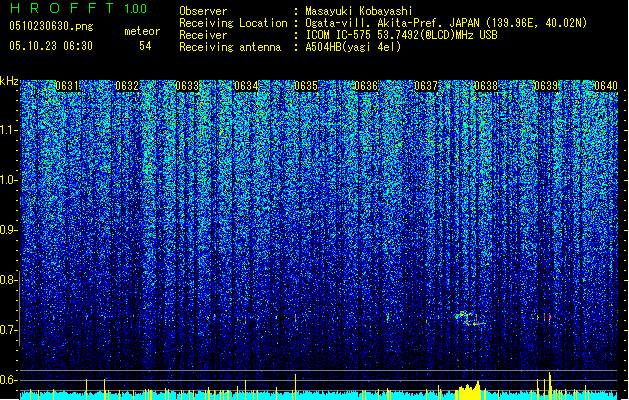629x400 pixels.
Task: Click the 0.7 kHz frequency axis label
Action: point(8,330)
